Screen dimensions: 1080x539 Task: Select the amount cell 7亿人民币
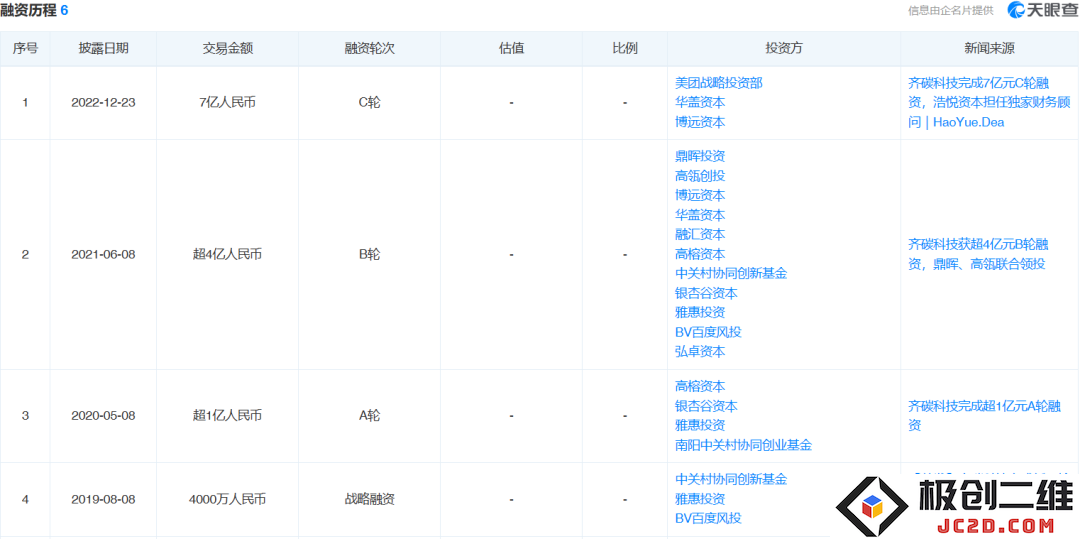[x=227, y=103]
